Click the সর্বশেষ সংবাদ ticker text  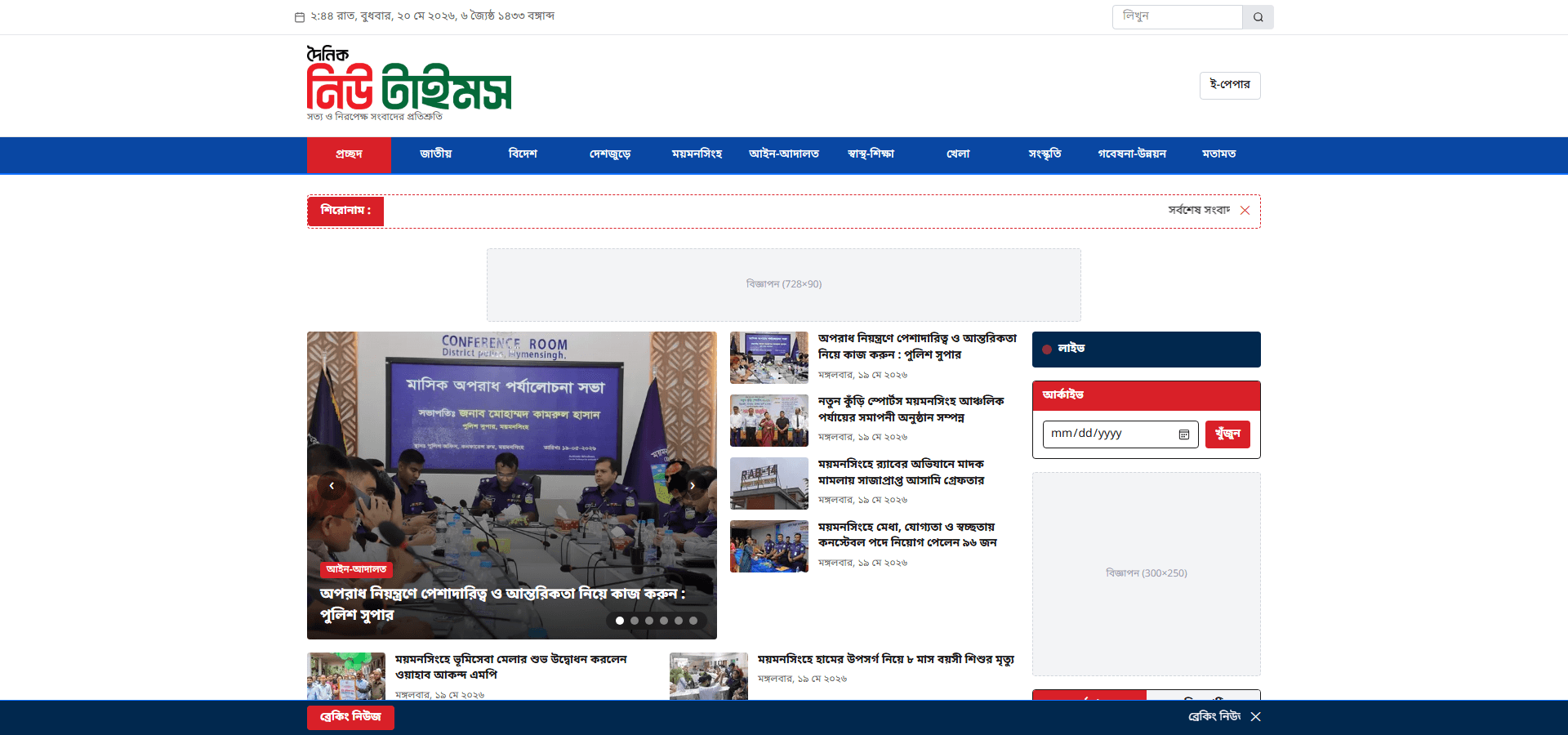(1199, 211)
